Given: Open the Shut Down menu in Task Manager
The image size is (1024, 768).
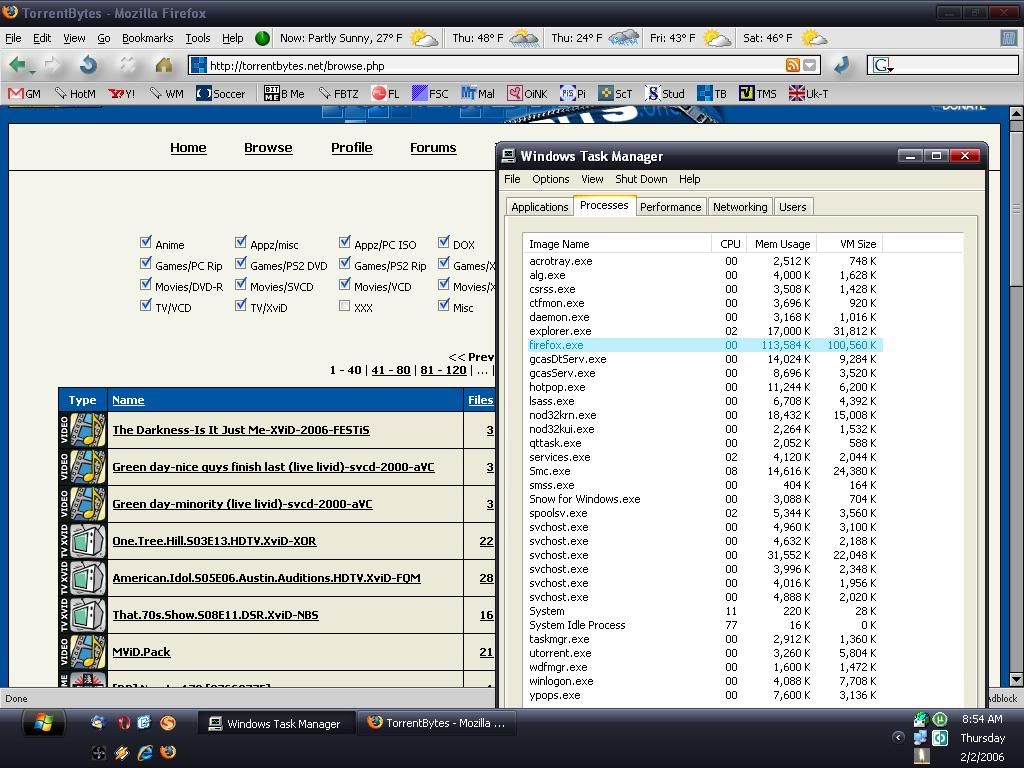Looking at the screenshot, I should [x=641, y=179].
